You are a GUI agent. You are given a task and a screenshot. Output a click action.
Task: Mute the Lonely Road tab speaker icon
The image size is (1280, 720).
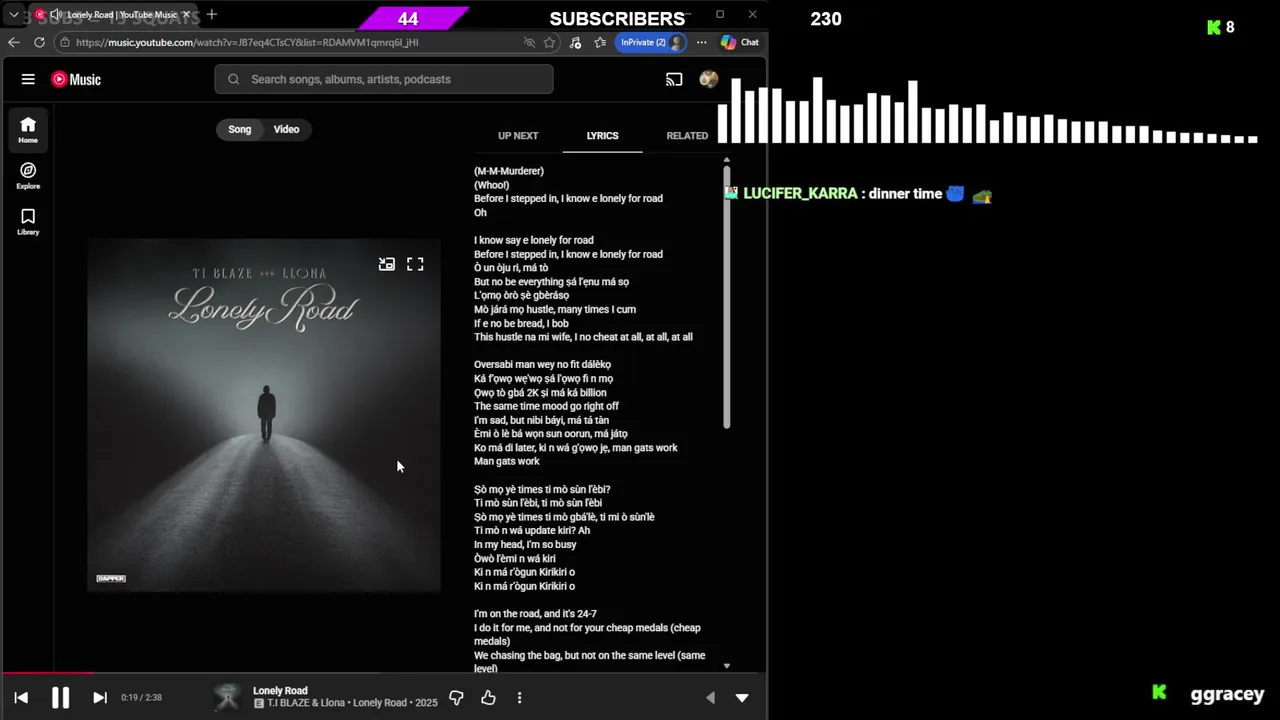pos(56,15)
